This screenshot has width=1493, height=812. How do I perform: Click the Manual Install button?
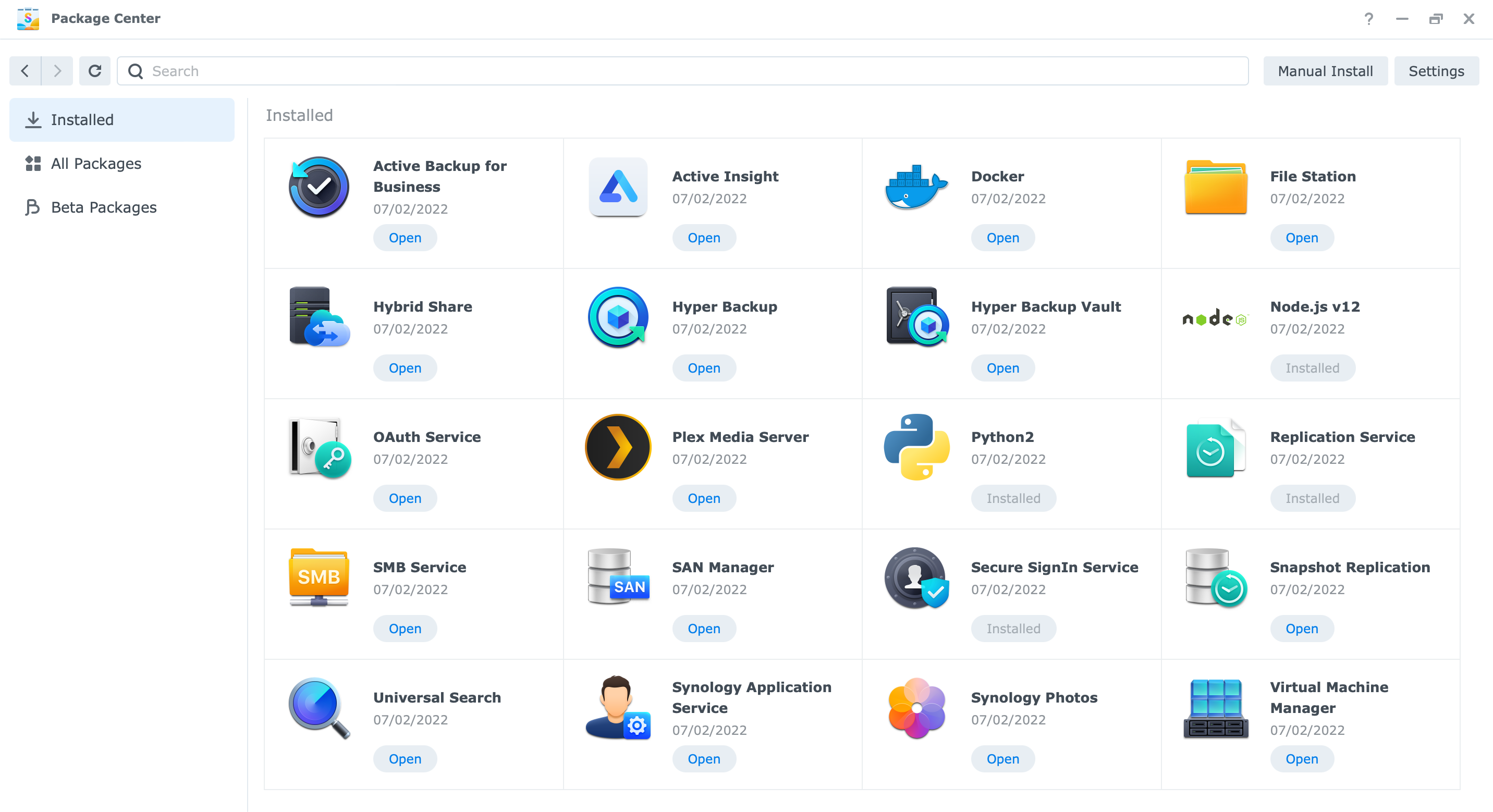click(x=1325, y=71)
